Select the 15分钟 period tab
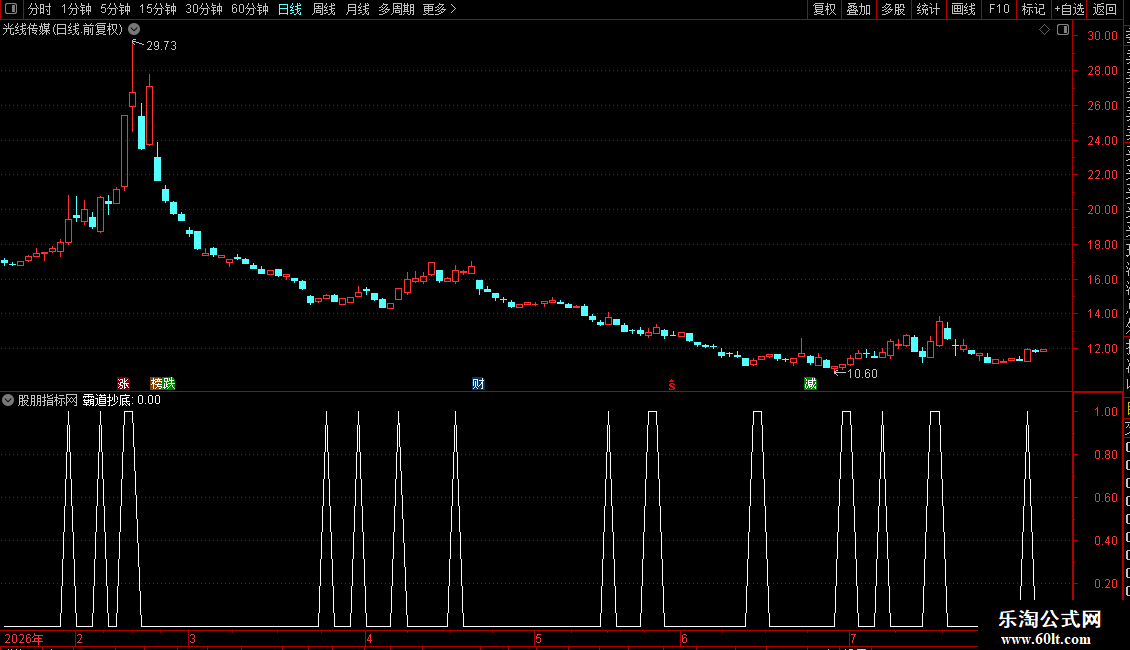 pos(157,9)
